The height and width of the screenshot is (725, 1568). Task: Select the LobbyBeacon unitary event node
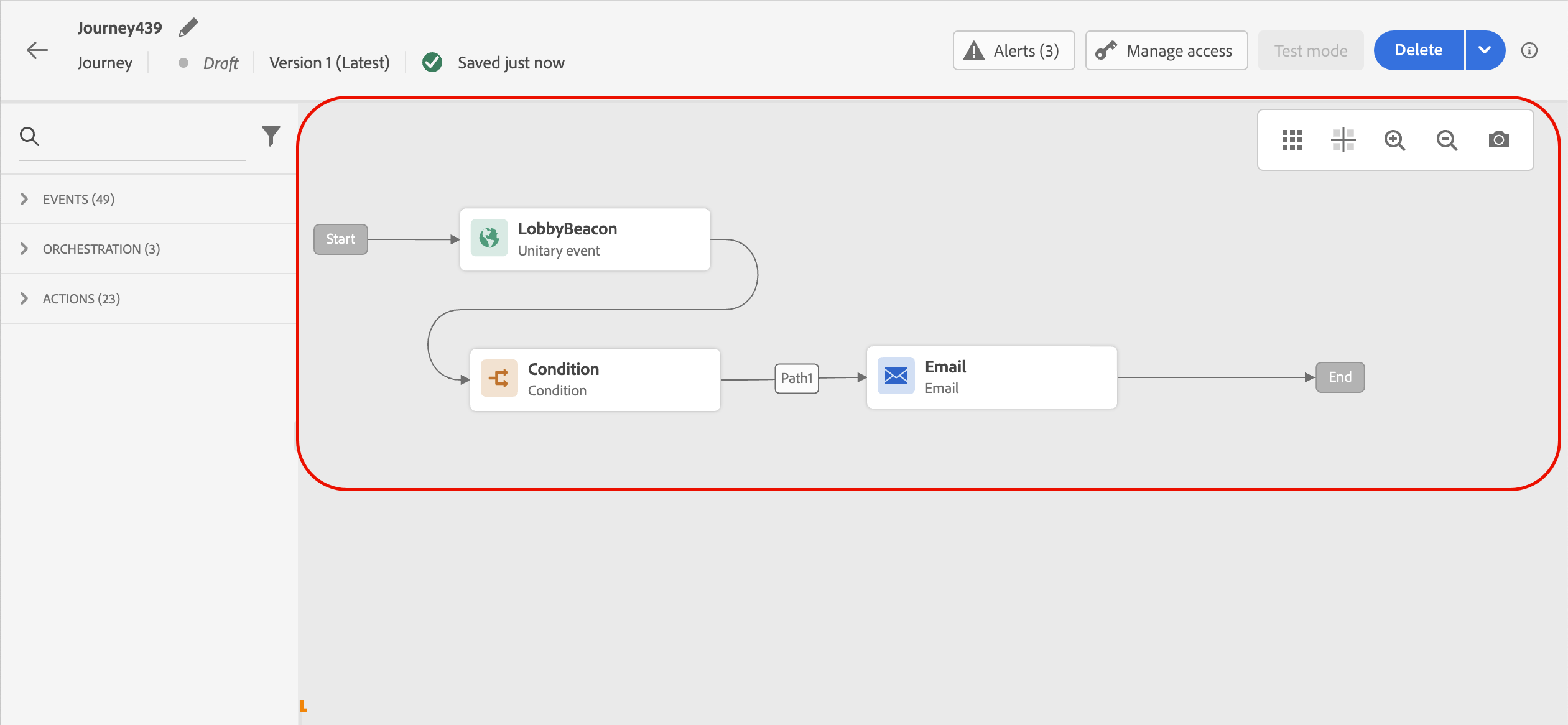pos(585,239)
